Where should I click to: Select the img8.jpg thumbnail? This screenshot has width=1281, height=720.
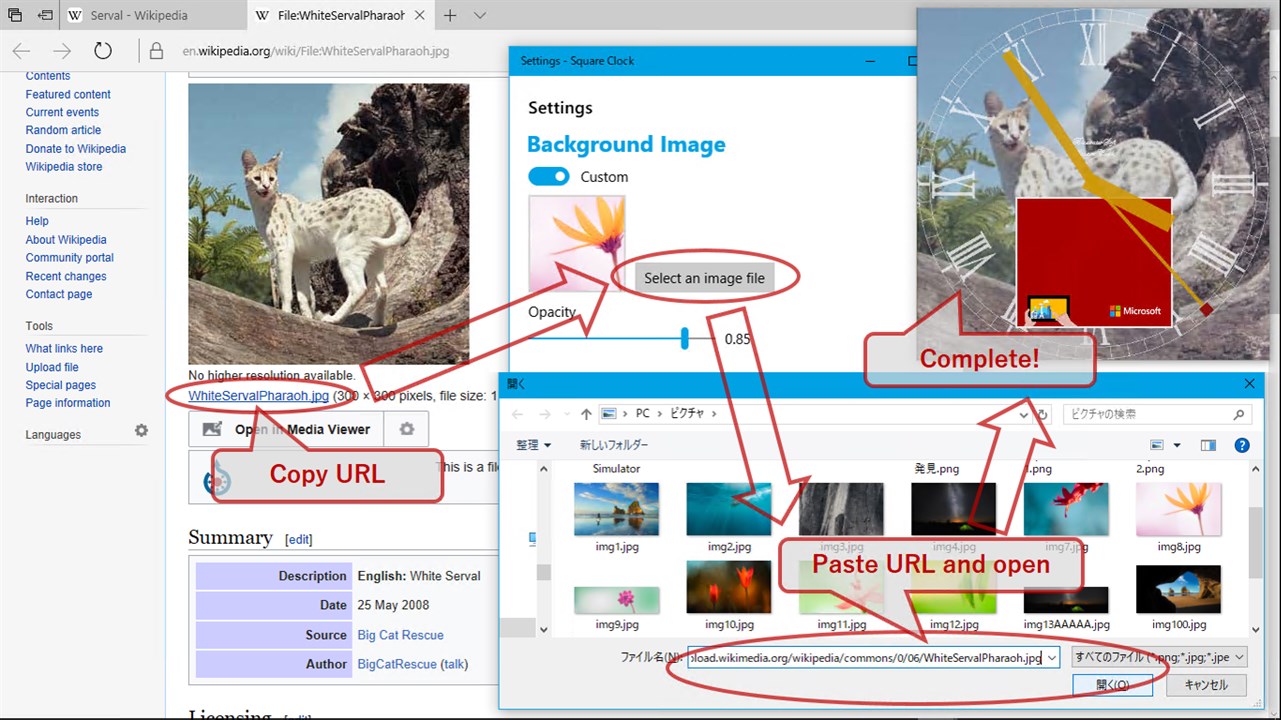click(x=1178, y=517)
